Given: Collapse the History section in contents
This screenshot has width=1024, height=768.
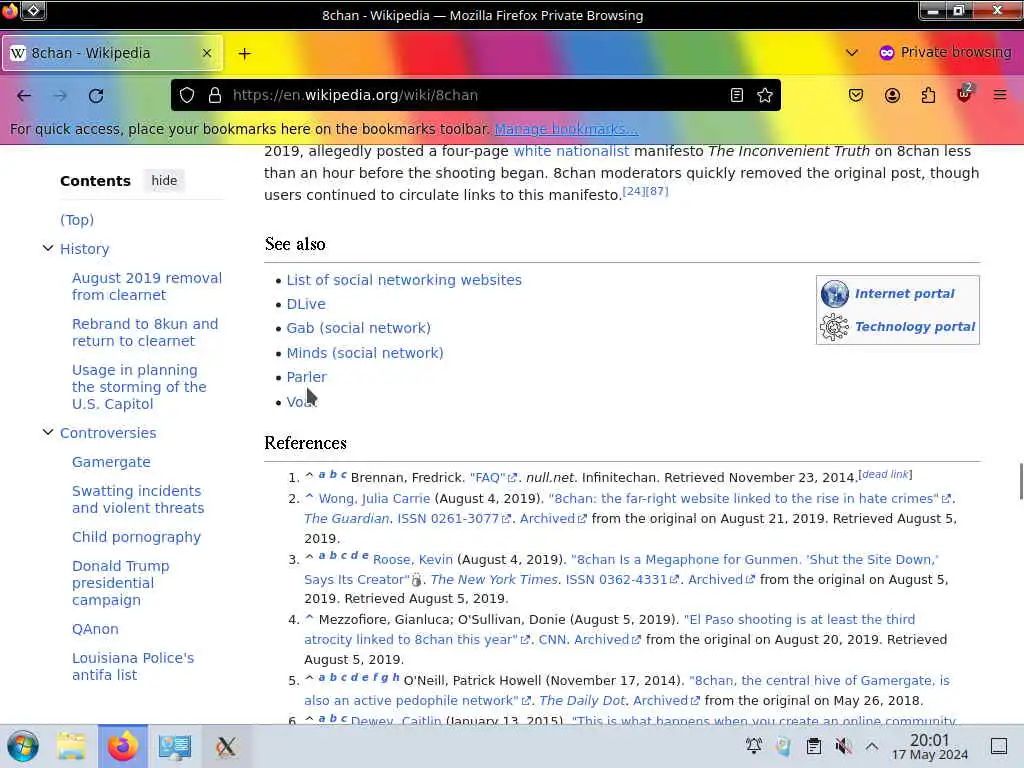Looking at the screenshot, I should coord(48,248).
